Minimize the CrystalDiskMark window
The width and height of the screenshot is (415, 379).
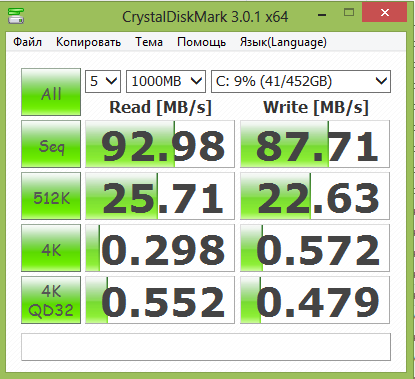tap(322, 15)
